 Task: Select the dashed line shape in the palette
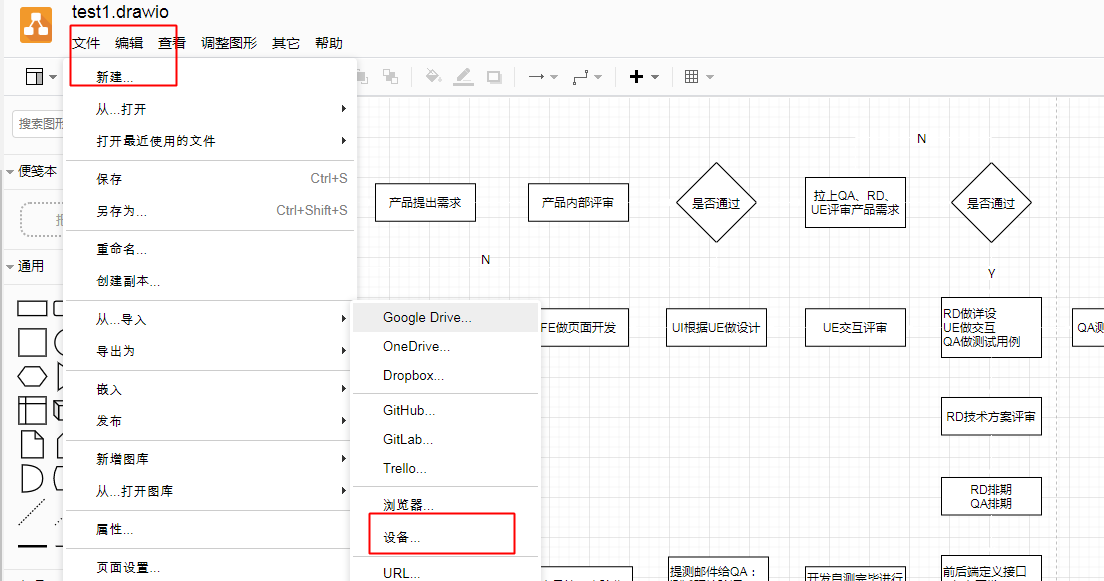point(30,509)
